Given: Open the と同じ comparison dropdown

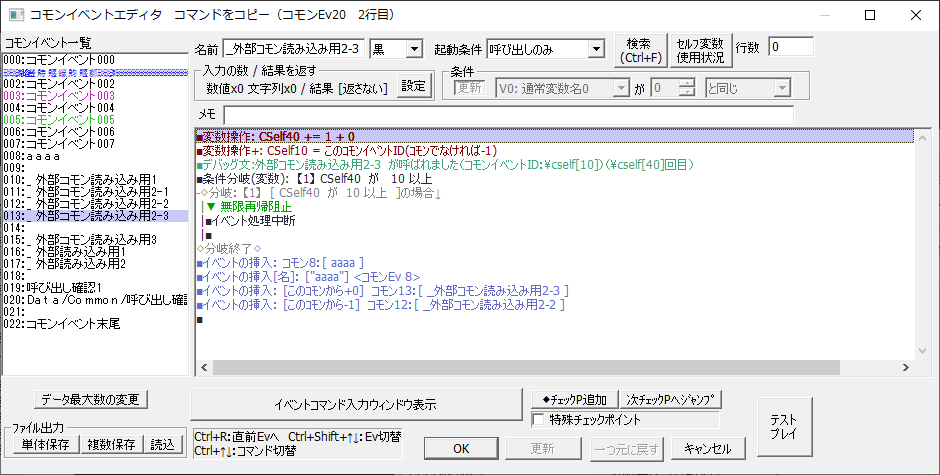Looking at the screenshot, I should (748, 88).
